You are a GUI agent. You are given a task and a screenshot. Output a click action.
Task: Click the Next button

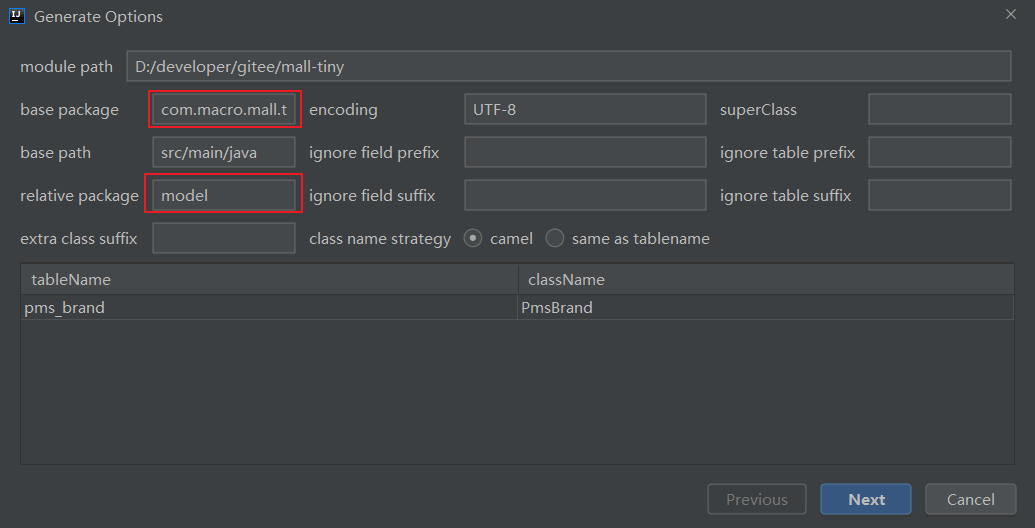(x=866, y=499)
